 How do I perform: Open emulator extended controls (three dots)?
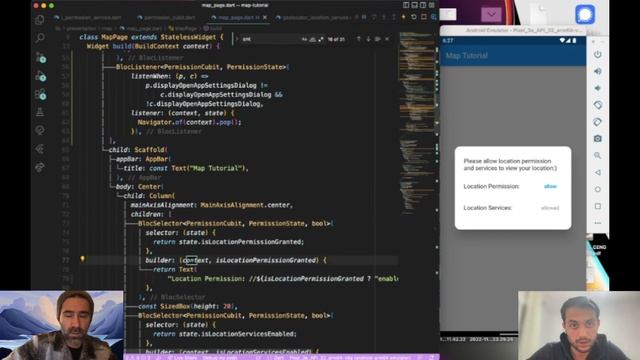pyautogui.click(x=598, y=223)
